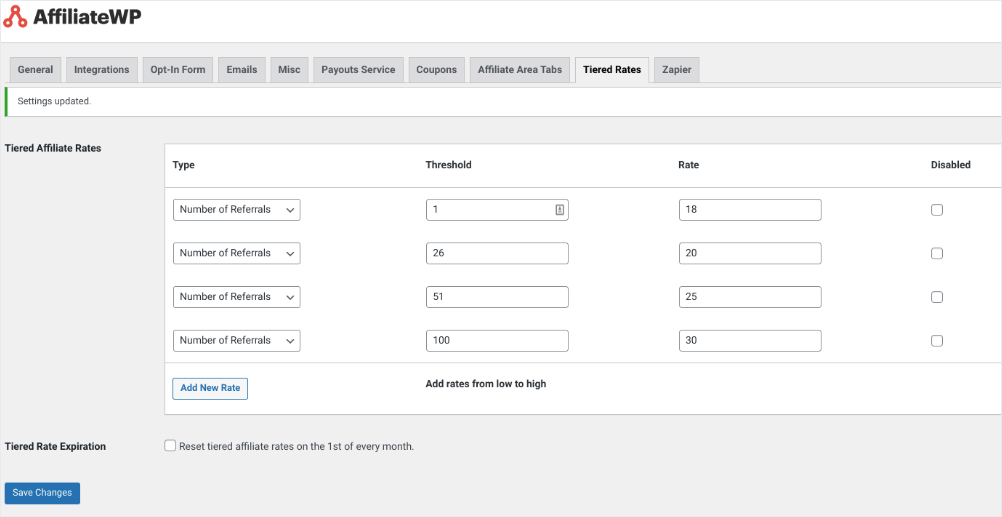Screen dimensions: 1002x517
Task: Open Type dropdown for threshold 100 row
Action: point(236,341)
